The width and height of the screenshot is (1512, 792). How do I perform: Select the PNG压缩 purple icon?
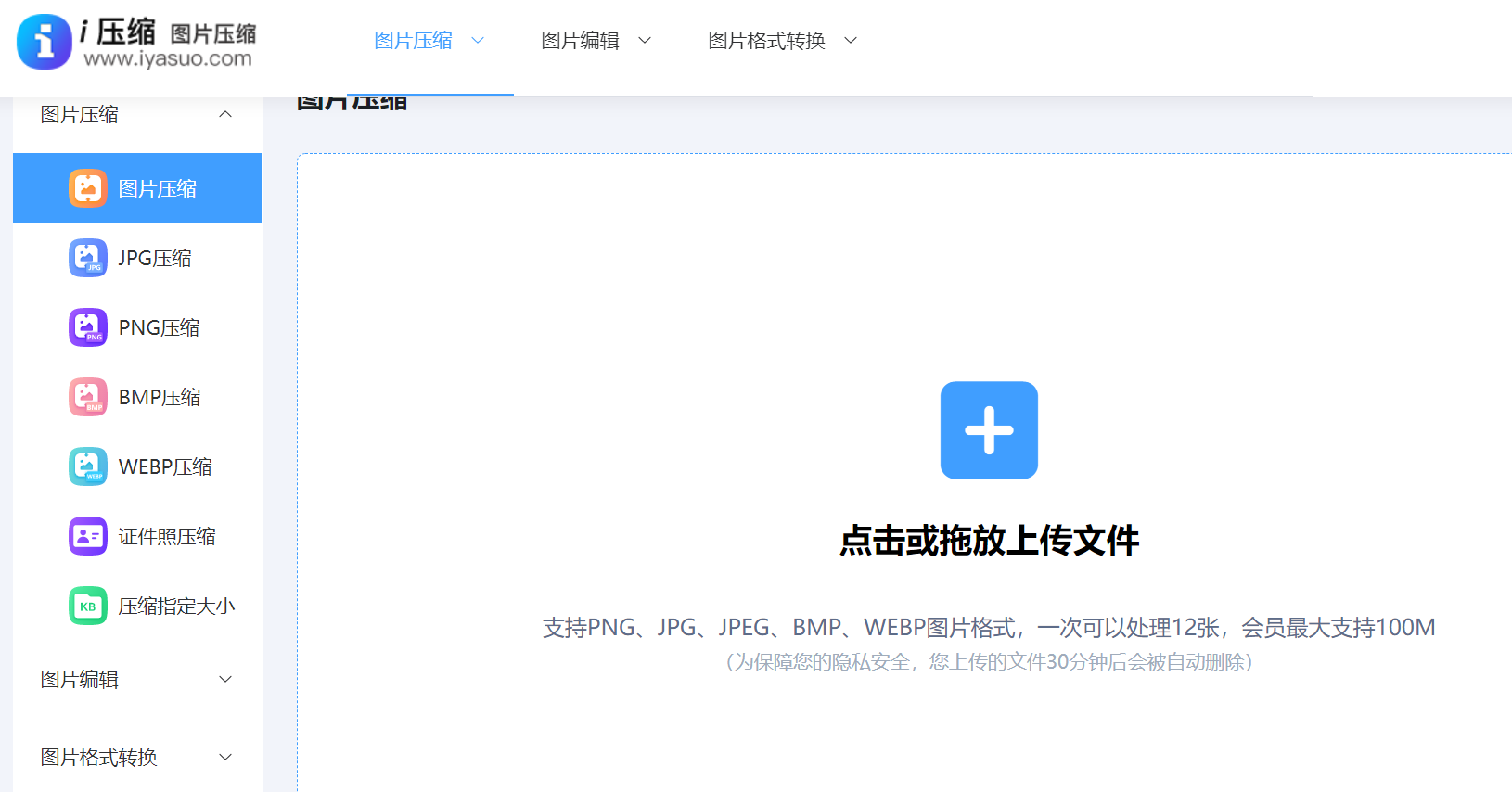[87, 327]
